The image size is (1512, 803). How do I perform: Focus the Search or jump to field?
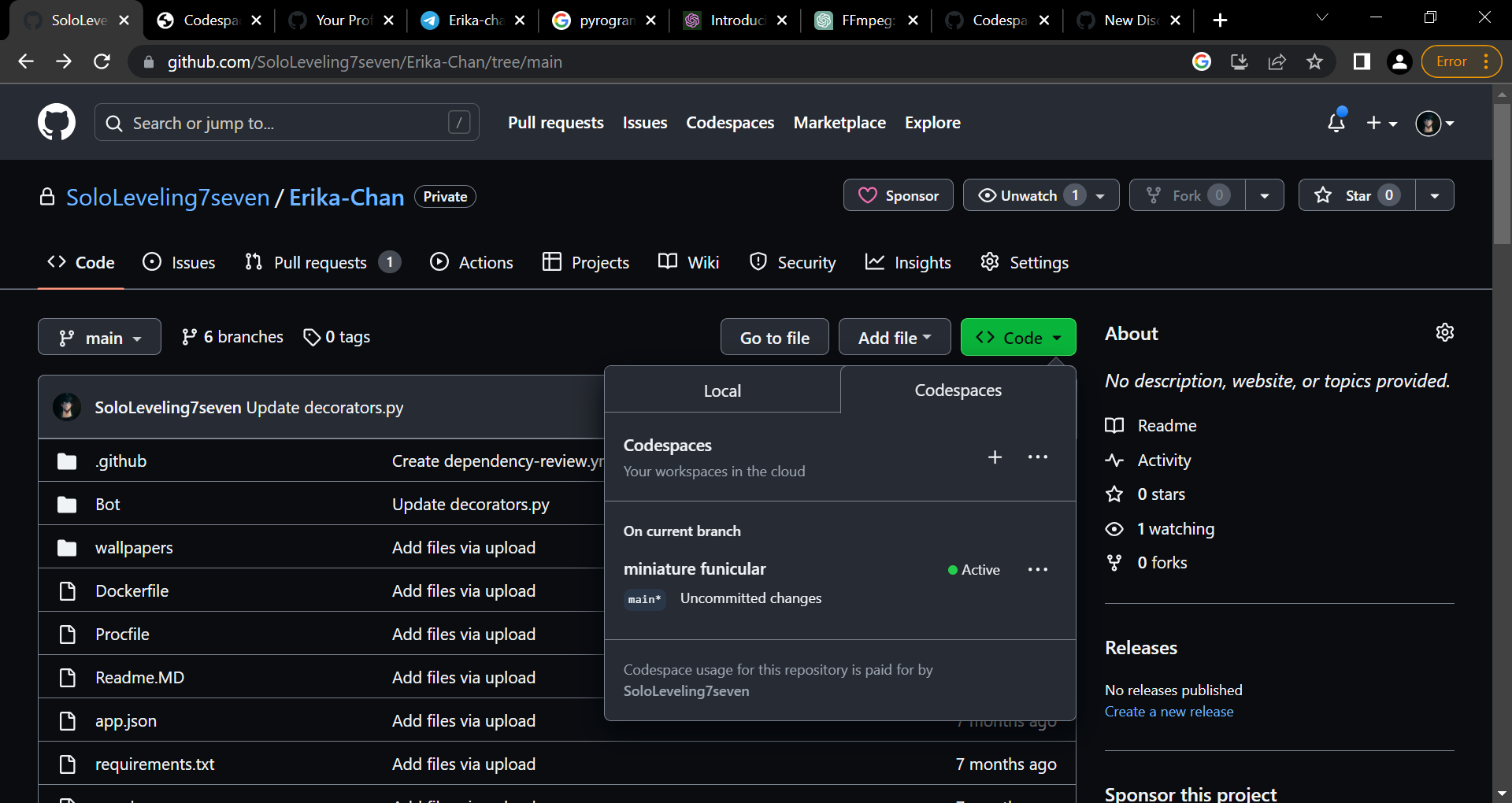287,123
